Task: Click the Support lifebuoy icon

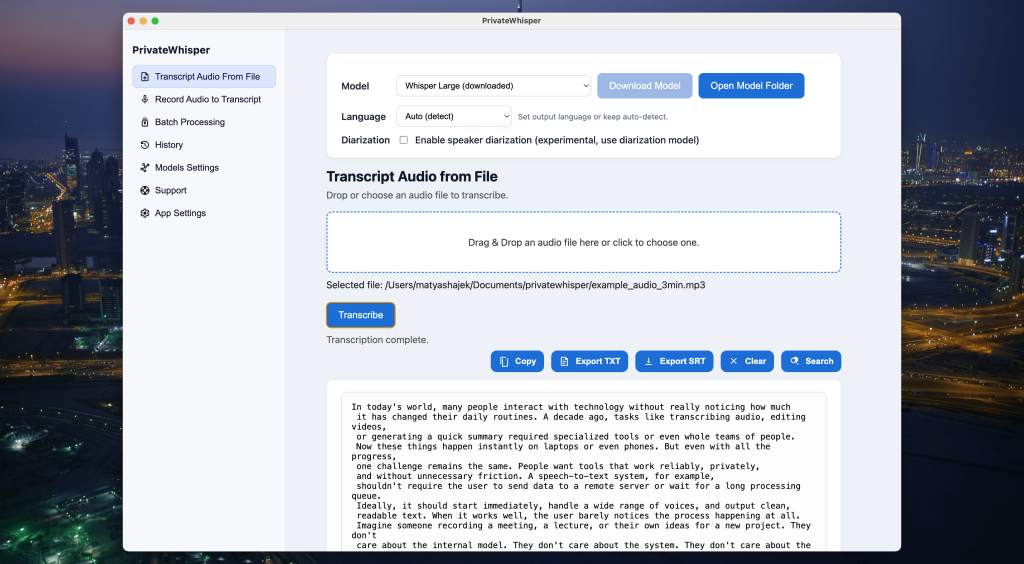Action: [x=145, y=191]
